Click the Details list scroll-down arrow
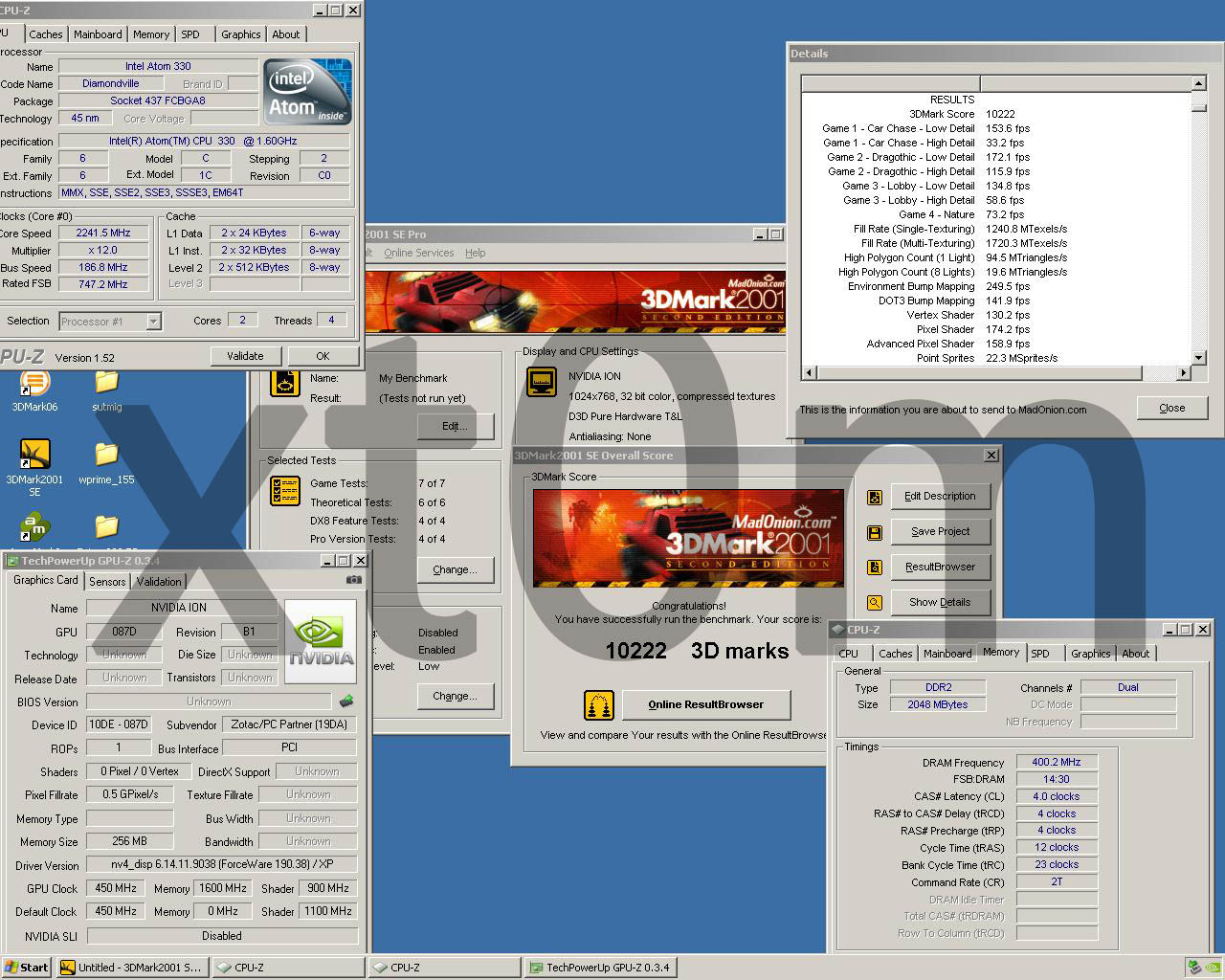Viewport: 1225px width, 980px height. point(1198,358)
